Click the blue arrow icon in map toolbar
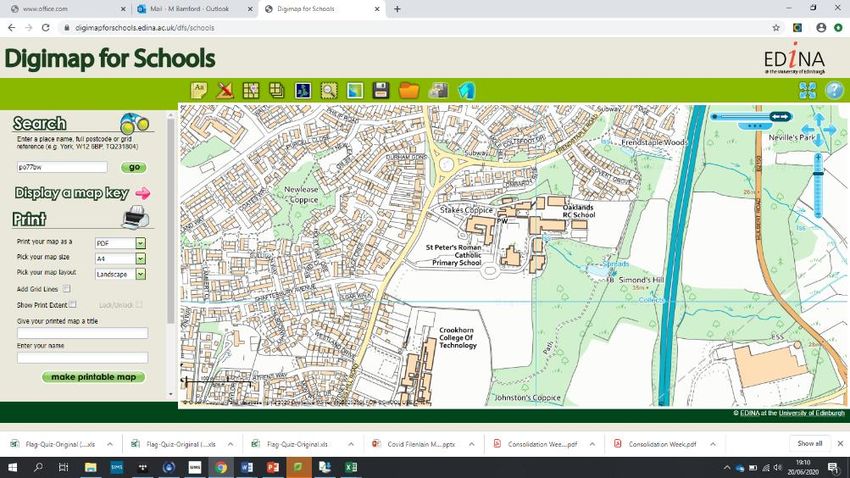 pyautogui.click(x=466, y=90)
